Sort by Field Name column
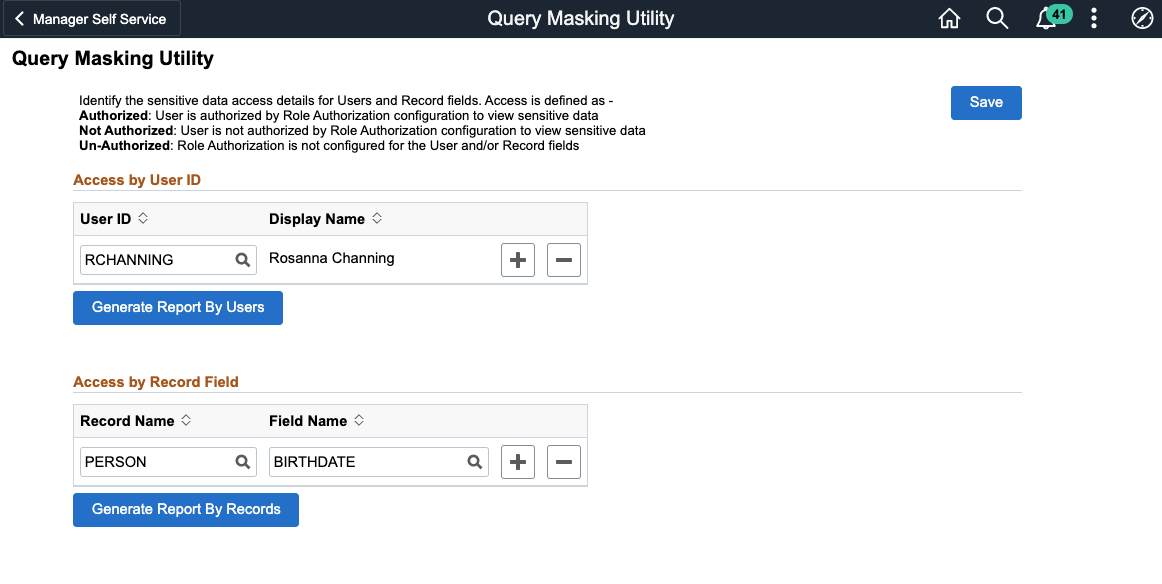Screen dimensions: 1162x584 [x=316, y=420]
